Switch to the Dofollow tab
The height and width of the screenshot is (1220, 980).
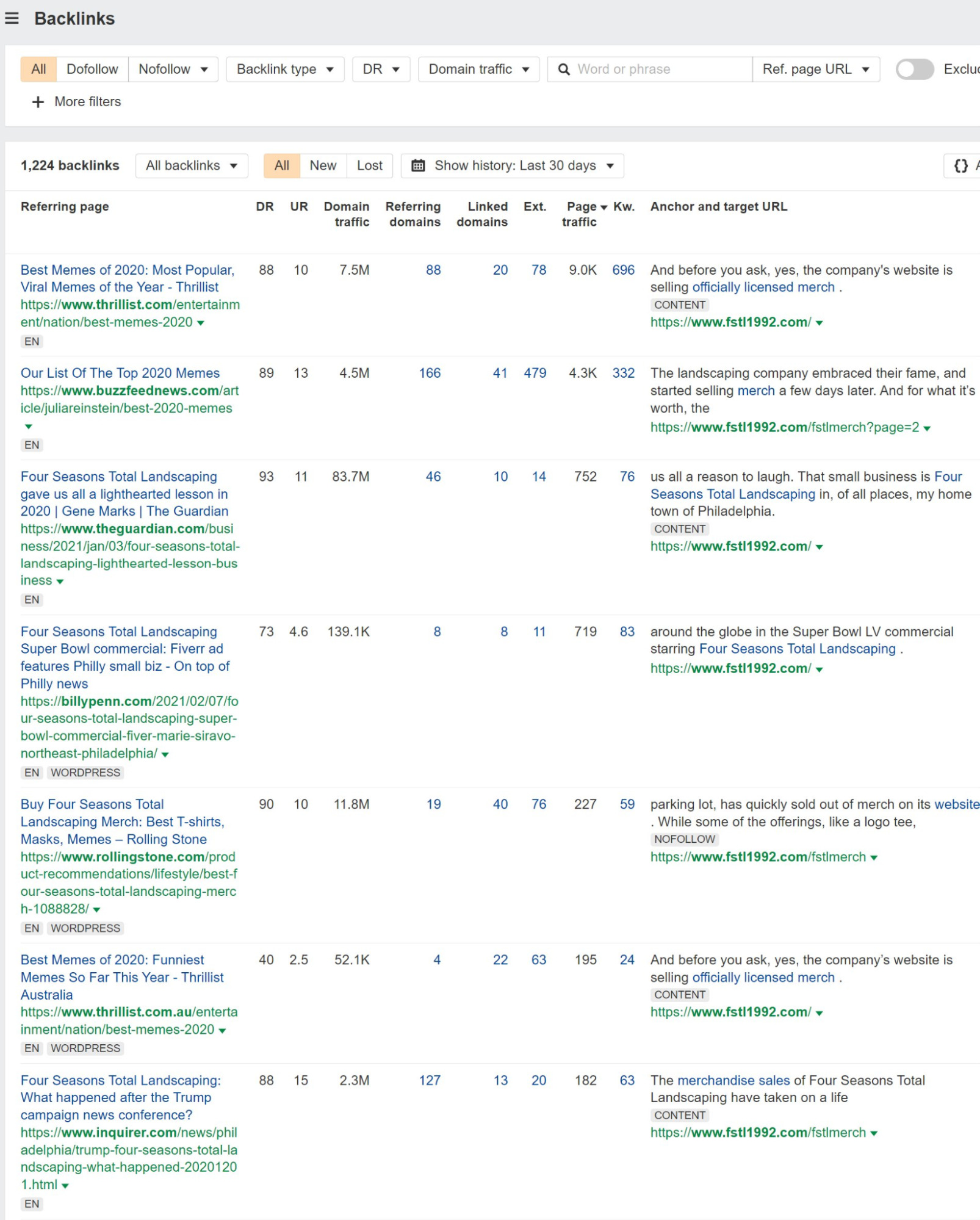pos(92,69)
